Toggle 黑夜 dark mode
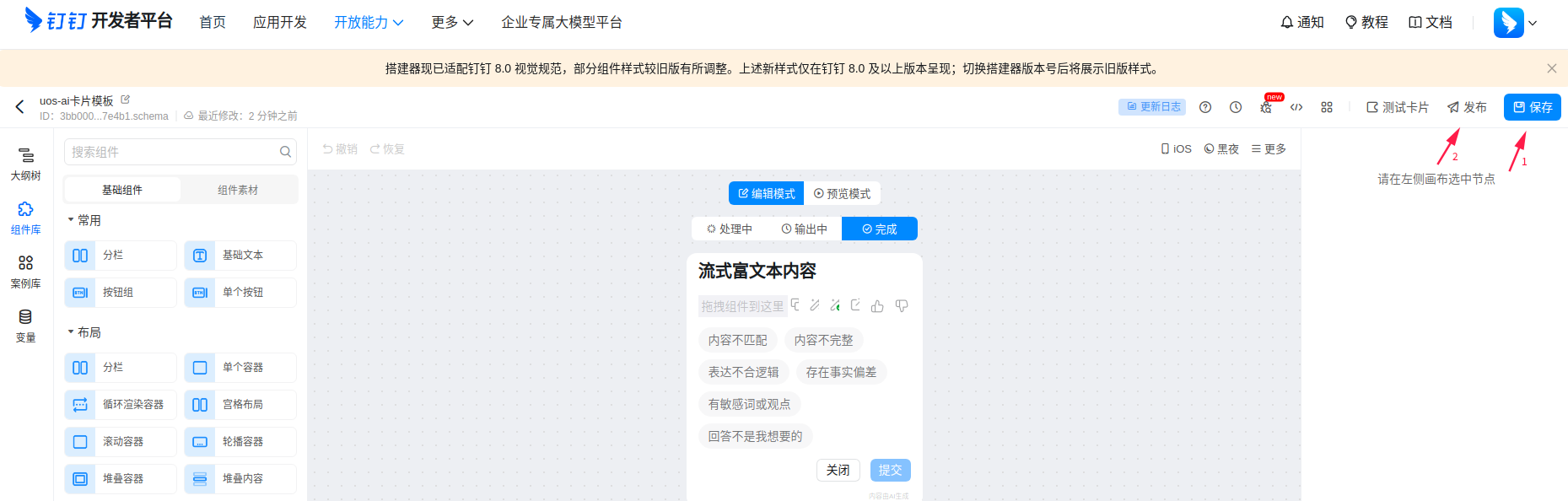Viewport: 1568px width, 501px height. point(1221,148)
